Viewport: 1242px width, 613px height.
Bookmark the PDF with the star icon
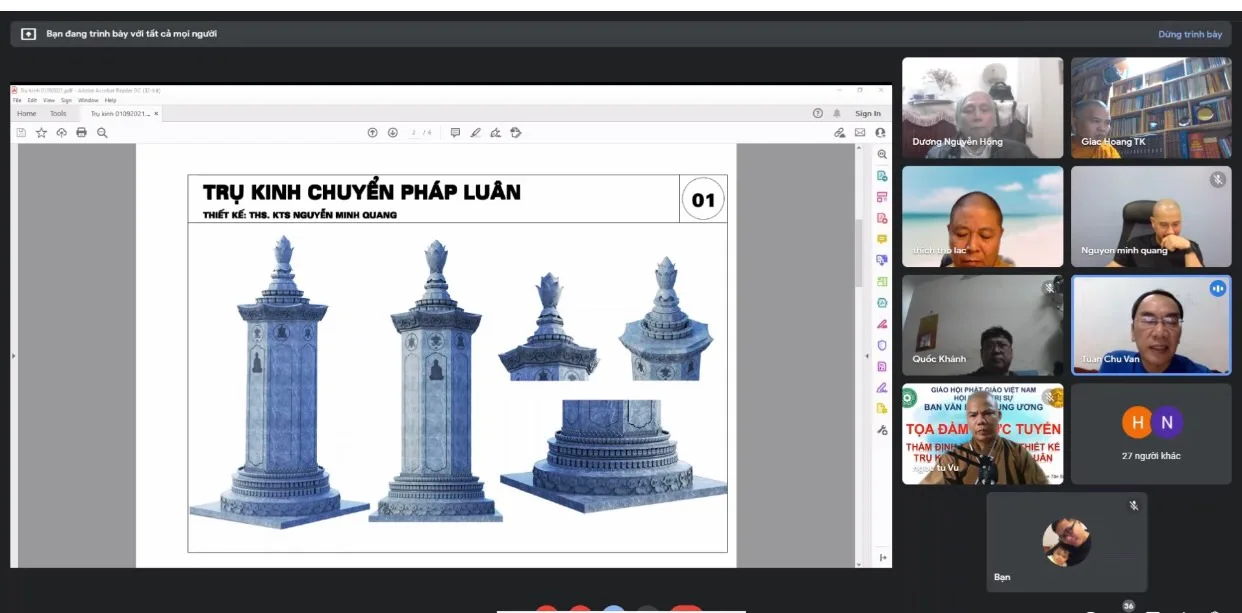(x=41, y=132)
